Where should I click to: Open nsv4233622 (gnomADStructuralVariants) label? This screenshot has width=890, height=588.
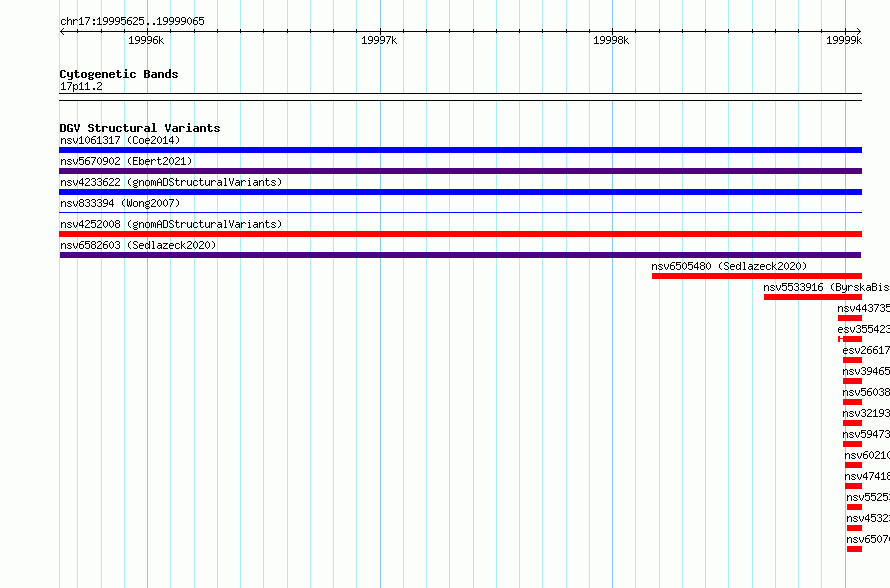171,182
